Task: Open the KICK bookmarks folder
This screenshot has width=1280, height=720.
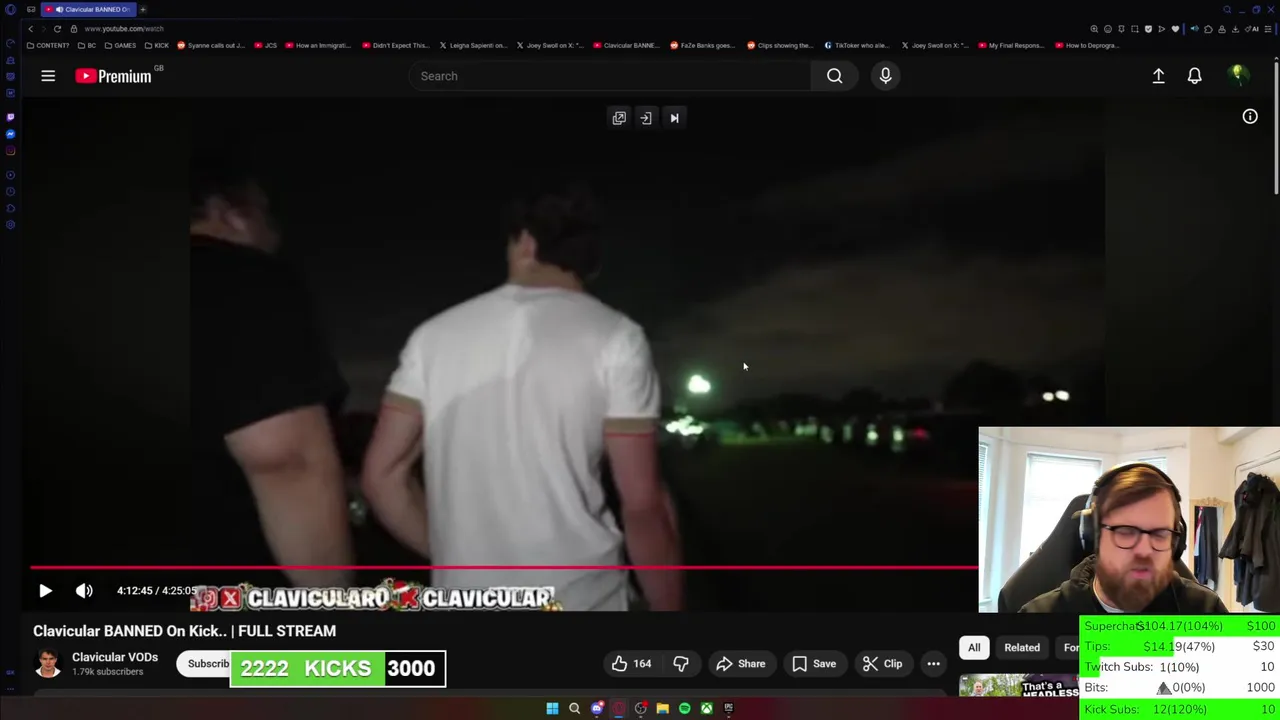Action: coord(157,45)
